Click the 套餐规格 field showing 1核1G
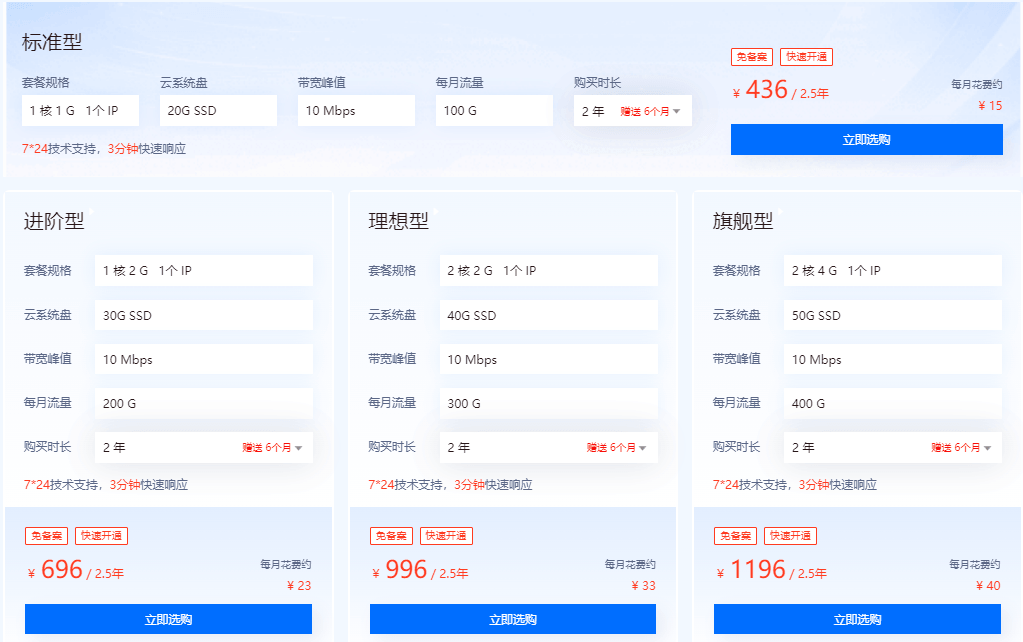 coord(80,110)
